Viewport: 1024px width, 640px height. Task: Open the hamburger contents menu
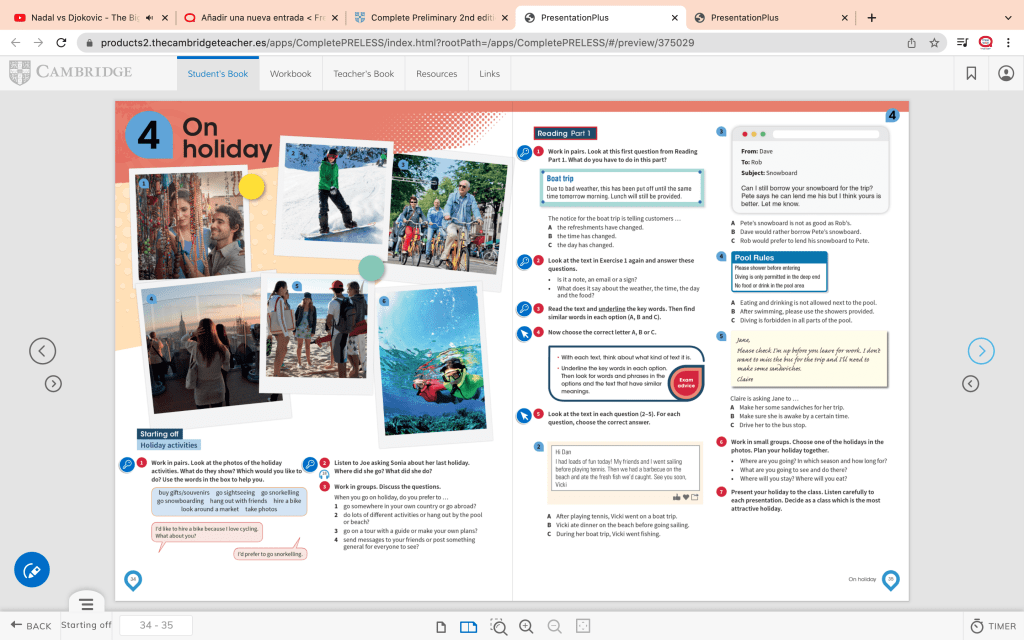click(87, 604)
